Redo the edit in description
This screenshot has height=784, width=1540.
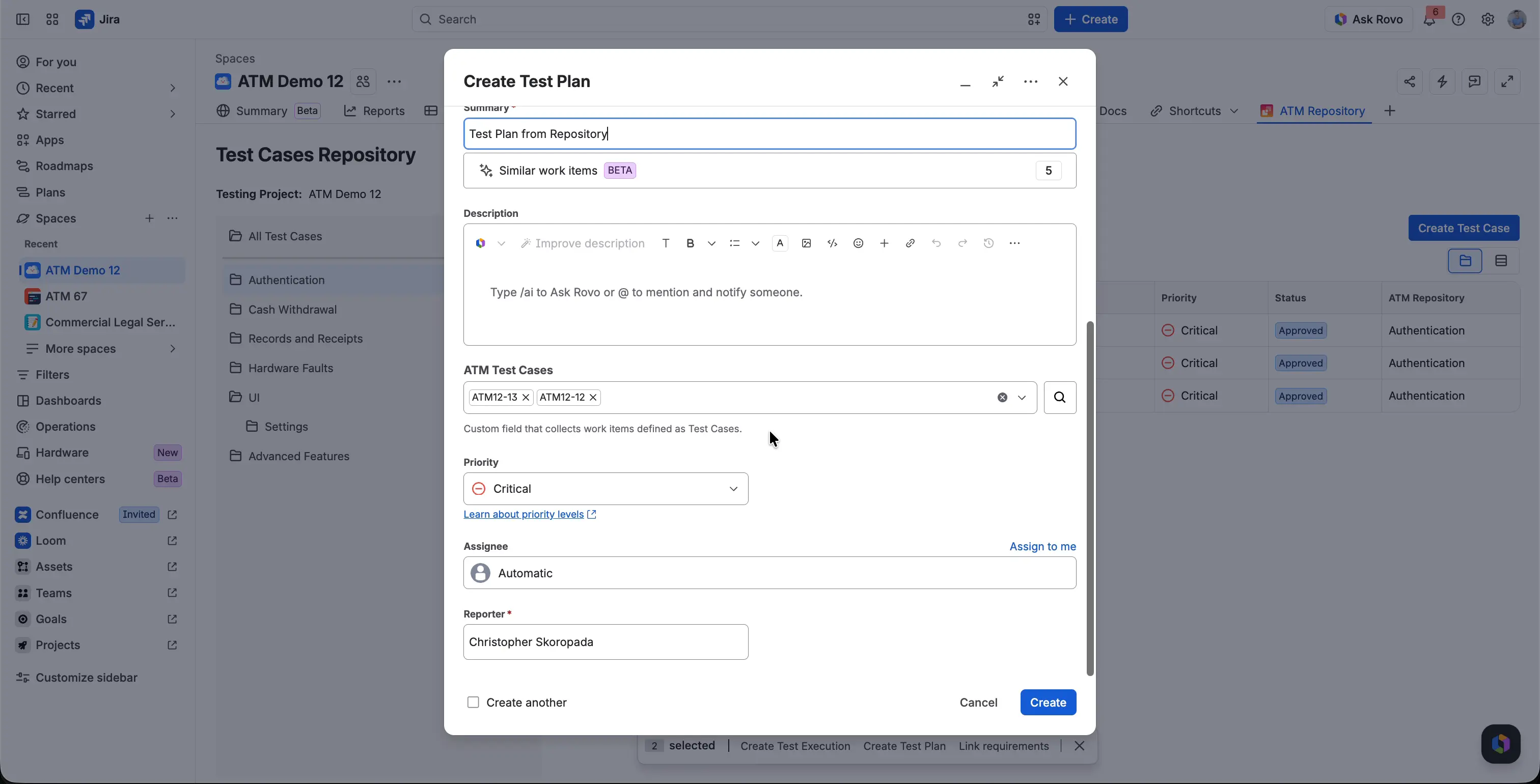point(963,243)
